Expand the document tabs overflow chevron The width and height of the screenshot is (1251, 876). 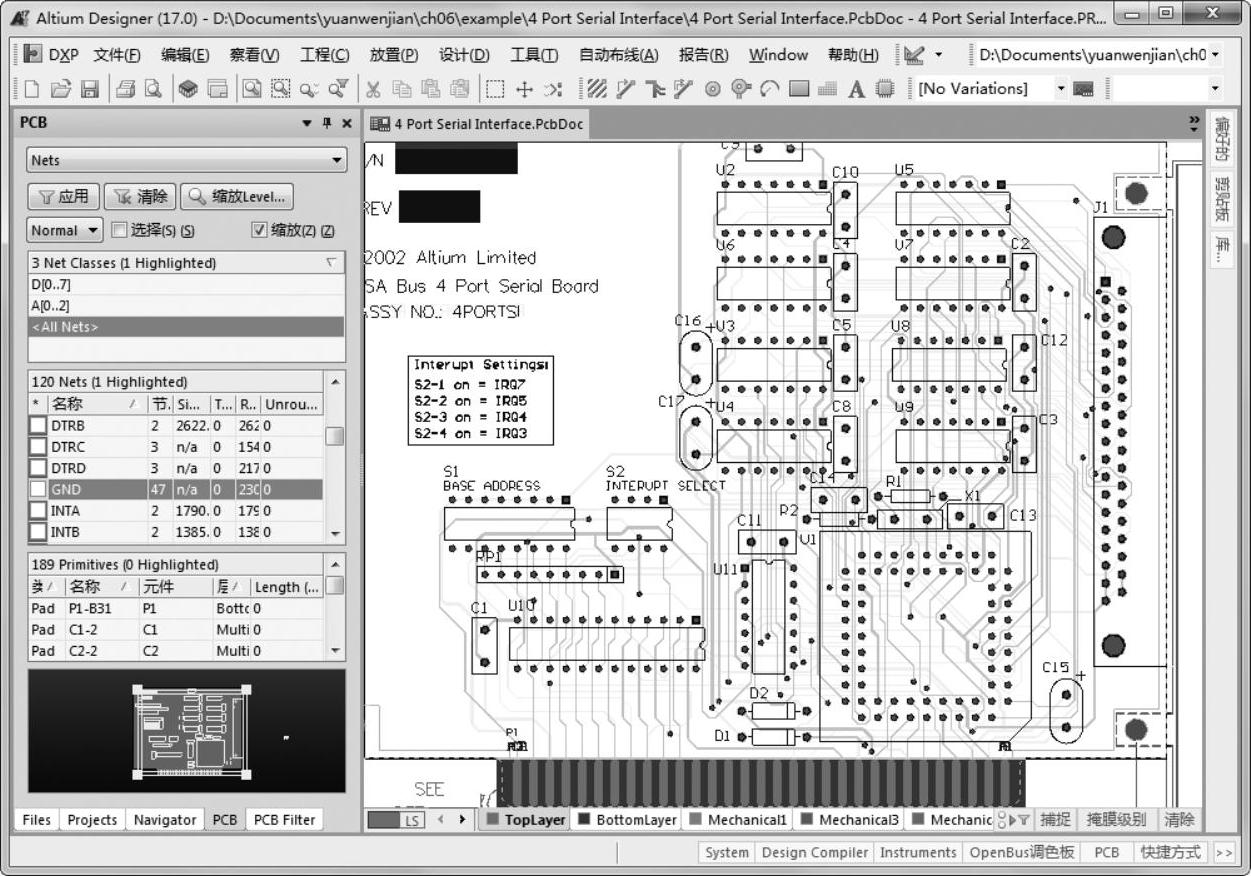1193,123
